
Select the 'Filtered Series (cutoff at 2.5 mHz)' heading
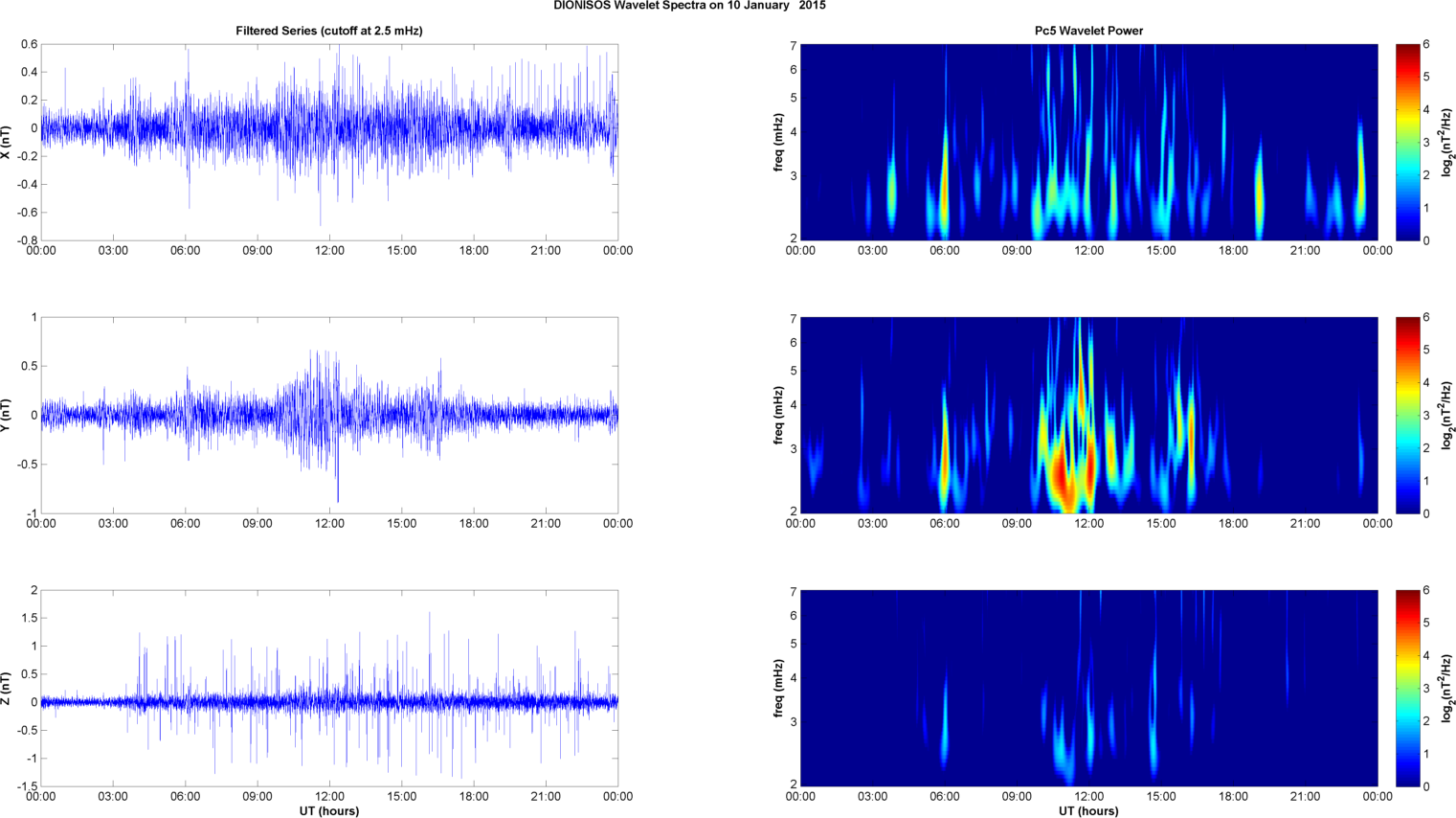(x=329, y=31)
